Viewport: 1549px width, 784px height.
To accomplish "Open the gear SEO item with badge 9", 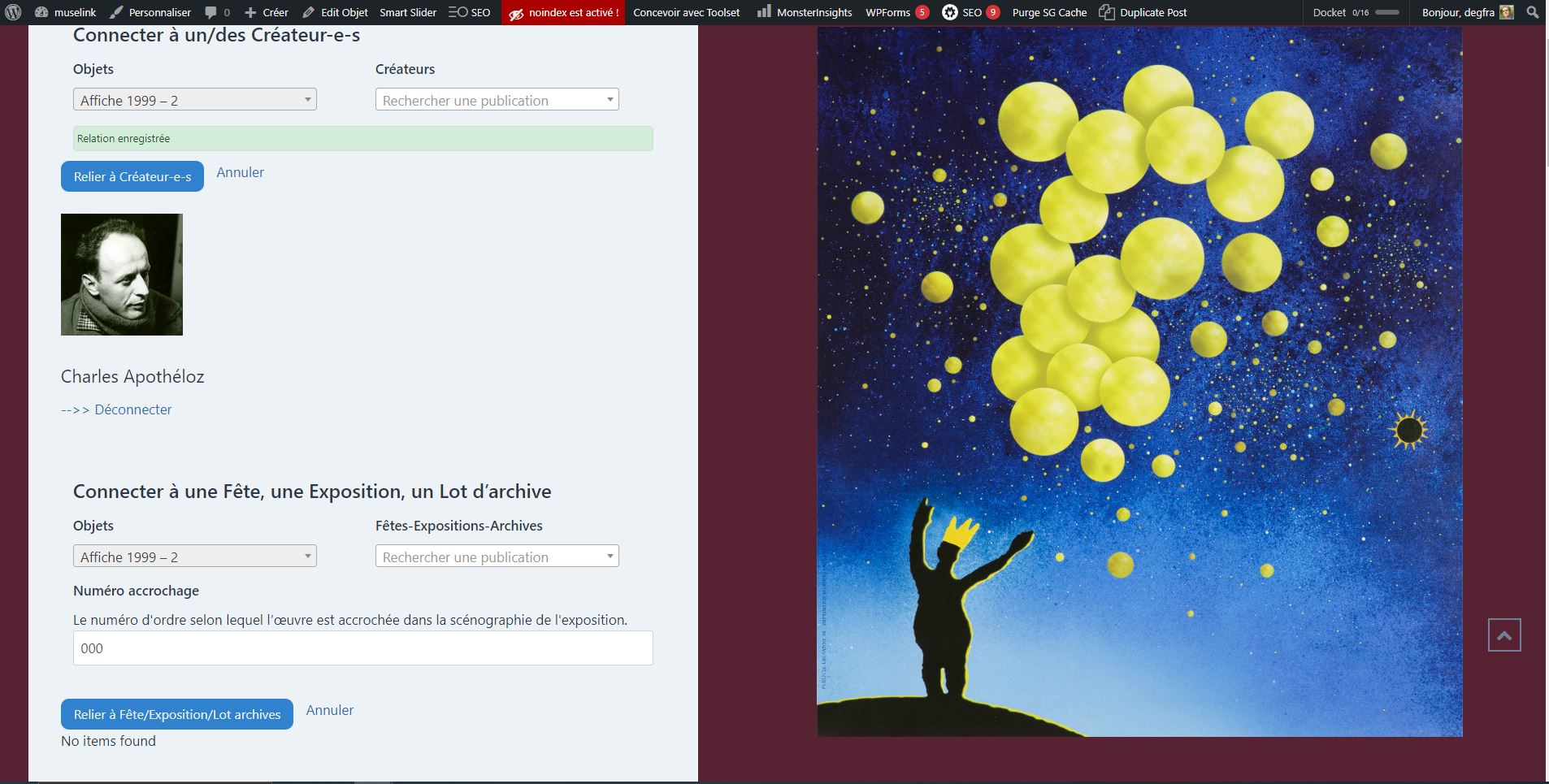I will point(970,12).
